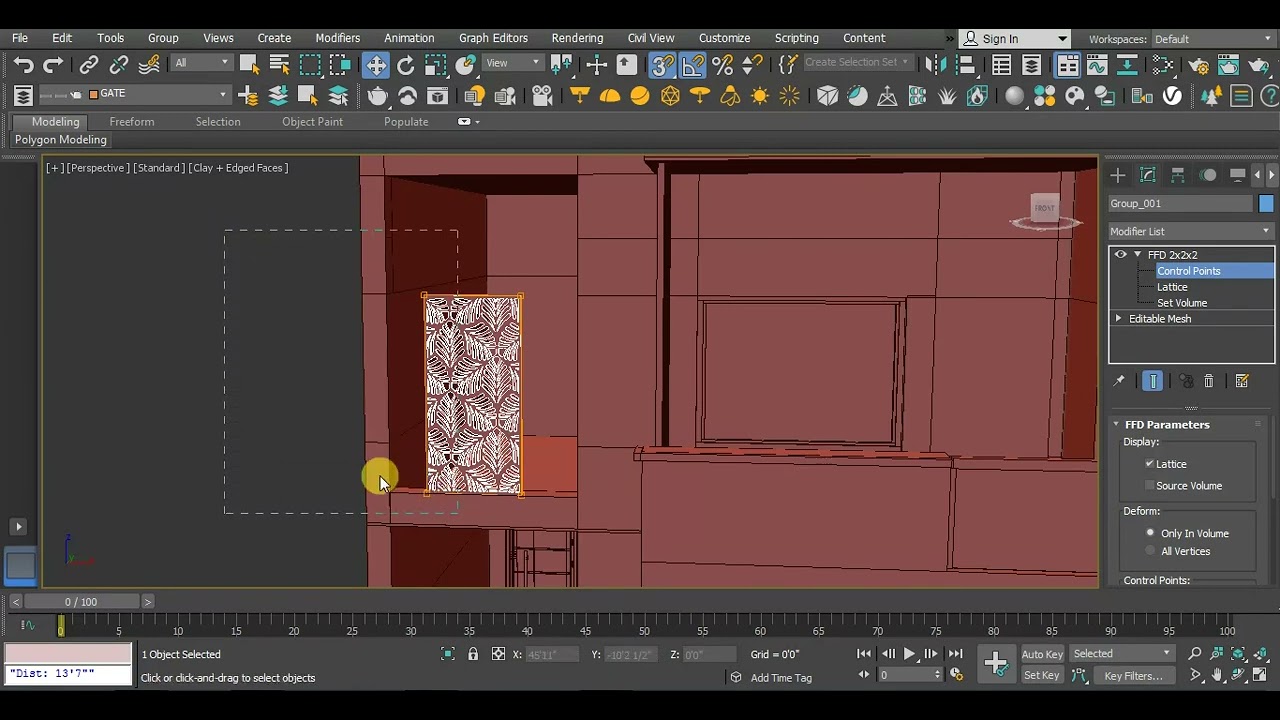Click the blue object color swatch
Image resolution: width=1280 pixels, height=720 pixels.
1266,203
